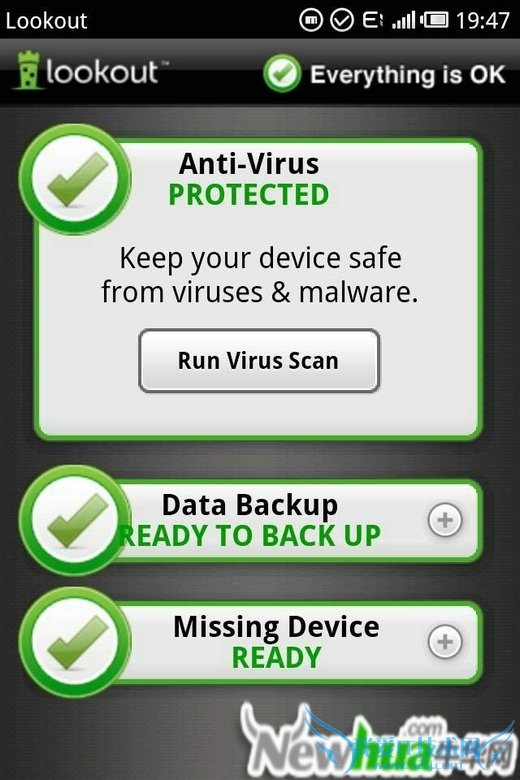This screenshot has width=520, height=780.
Task: Tap the battery icon in status bar
Action: pyautogui.click(x=434, y=20)
